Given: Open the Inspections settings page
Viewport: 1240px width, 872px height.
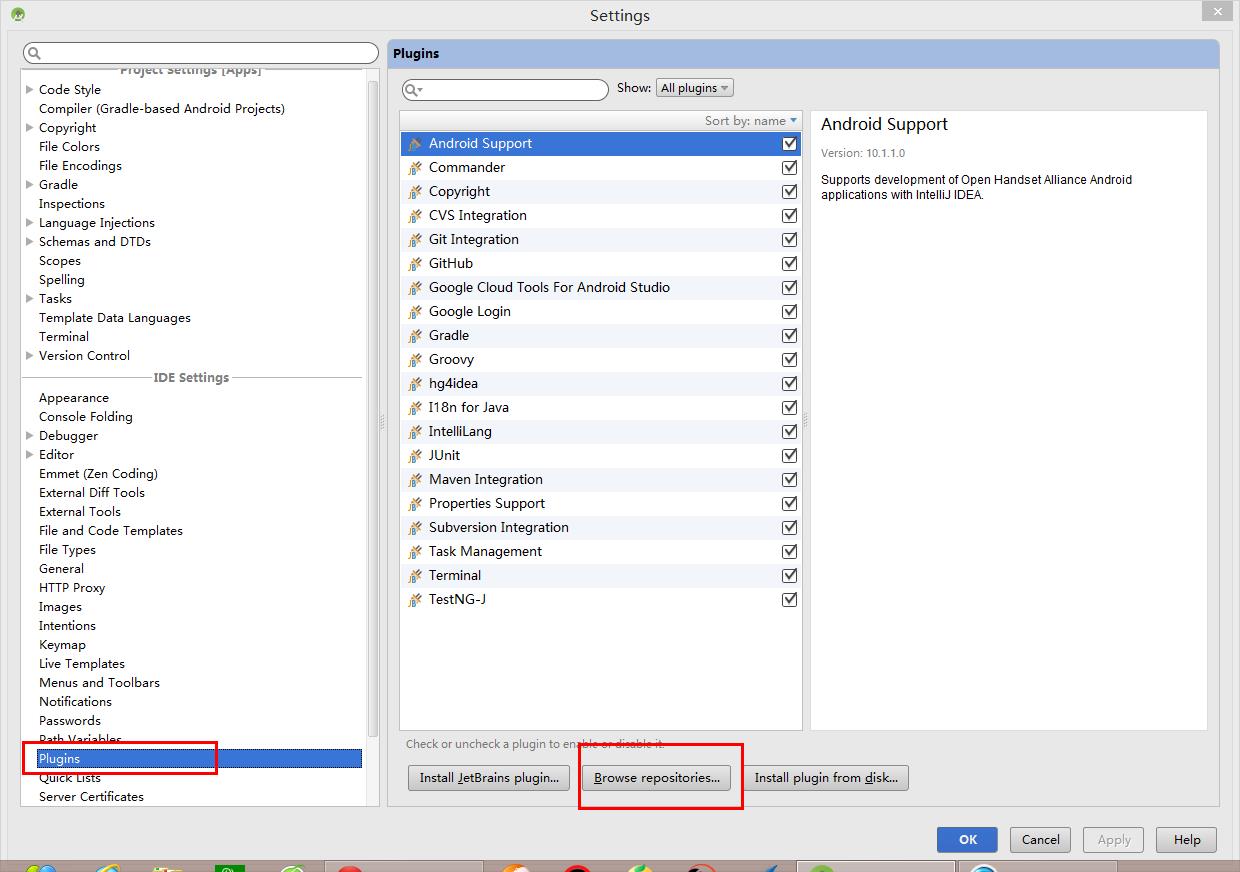Looking at the screenshot, I should click(72, 203).
